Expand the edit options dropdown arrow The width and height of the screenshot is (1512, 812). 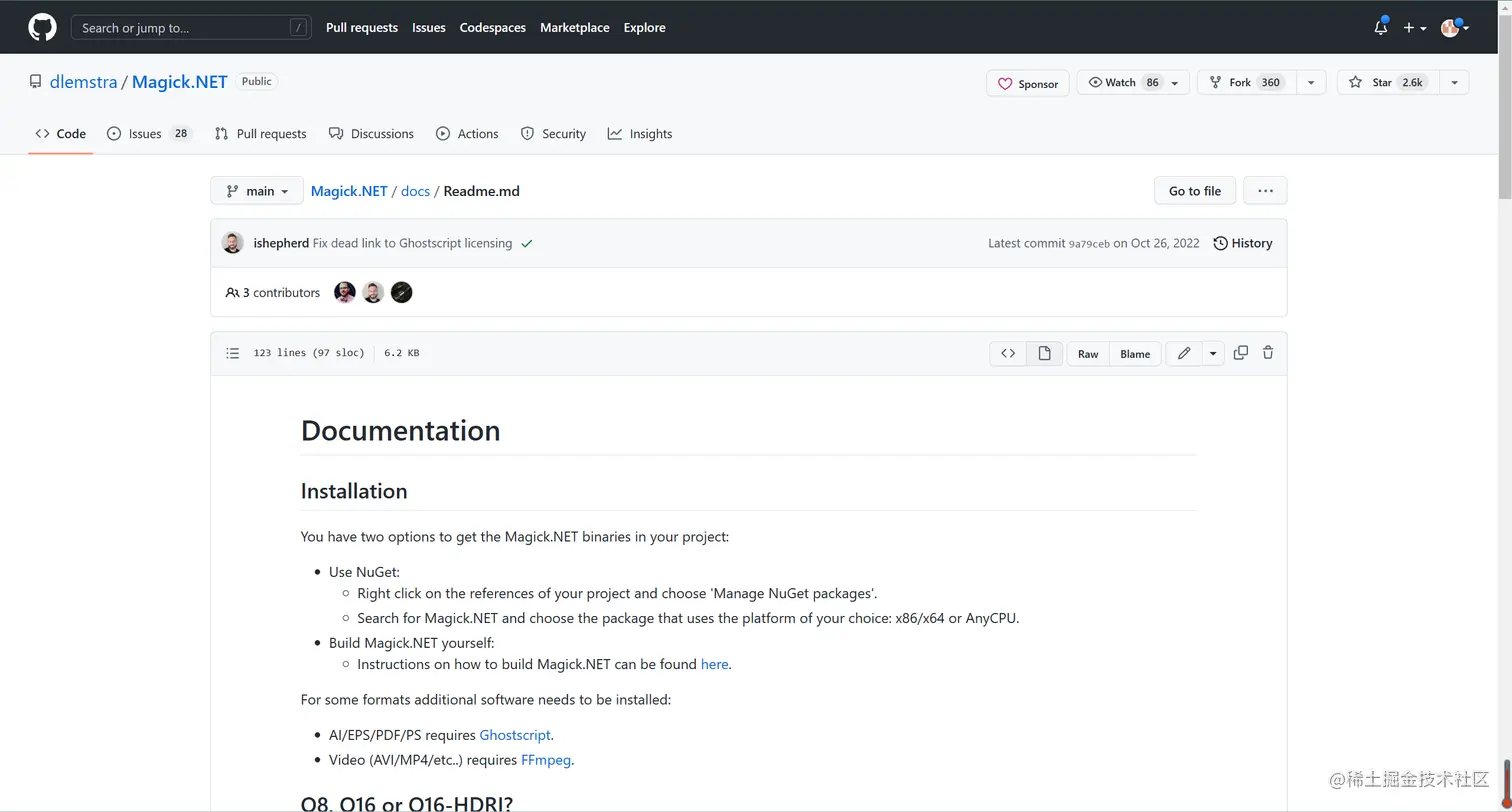pos(1213,353)
